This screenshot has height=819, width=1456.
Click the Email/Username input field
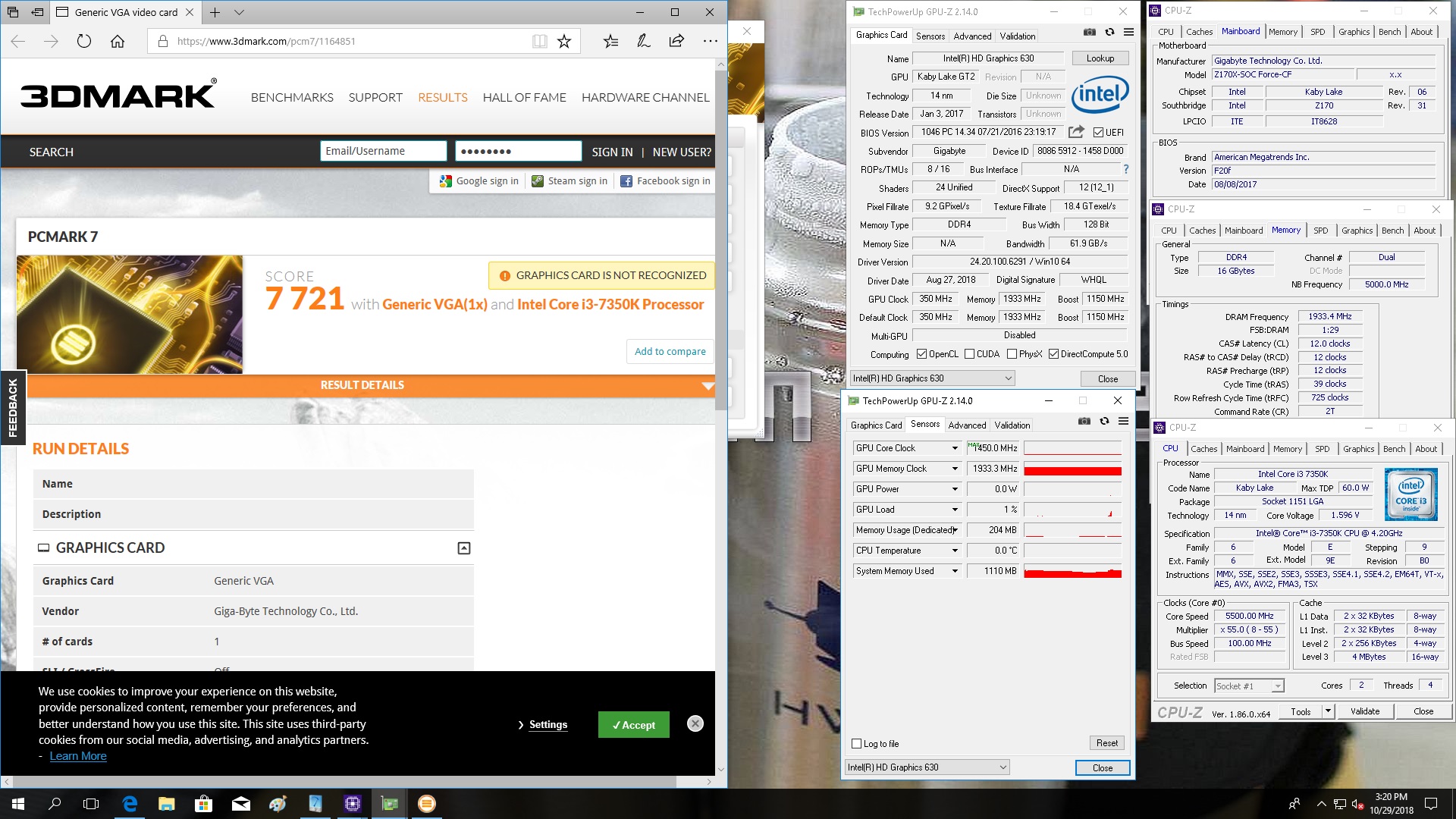click(384, 151)
